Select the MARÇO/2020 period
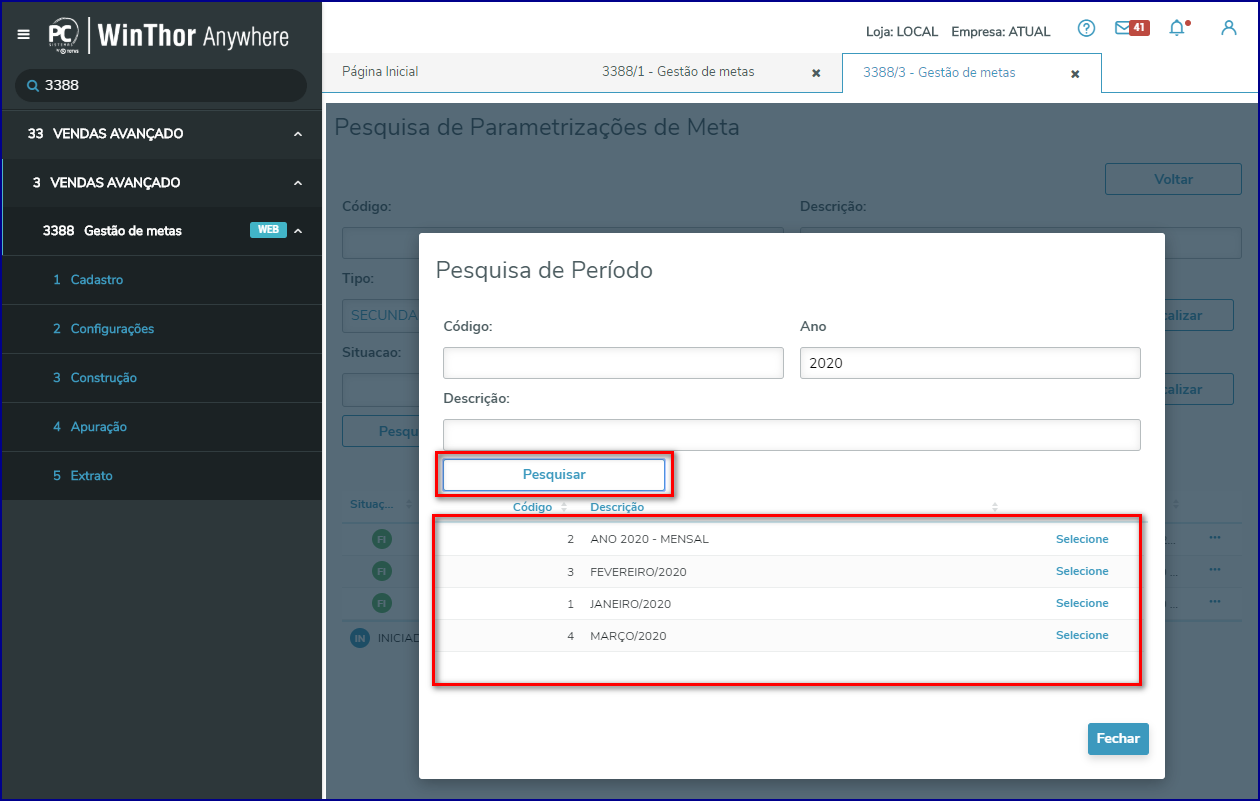 [x=1082, y=635]
